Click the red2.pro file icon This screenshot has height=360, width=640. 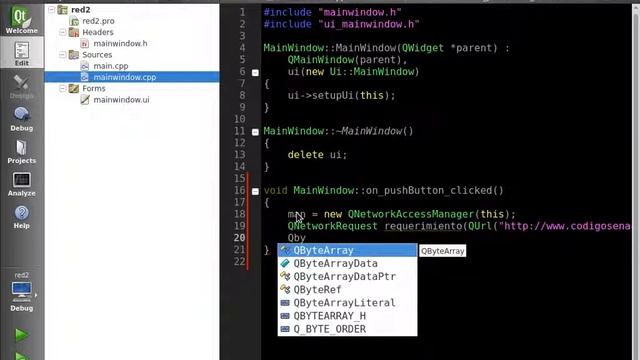click(74, 21)
